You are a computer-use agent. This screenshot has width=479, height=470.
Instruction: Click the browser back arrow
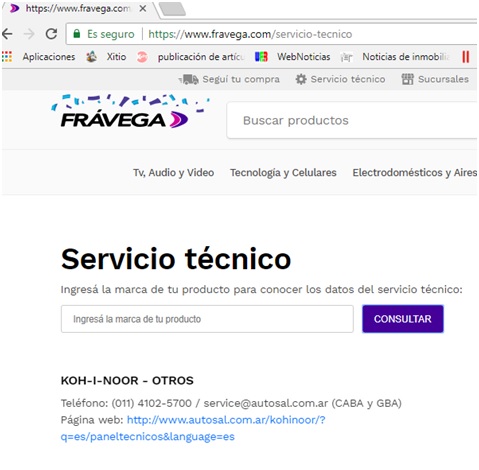(7, 34)
